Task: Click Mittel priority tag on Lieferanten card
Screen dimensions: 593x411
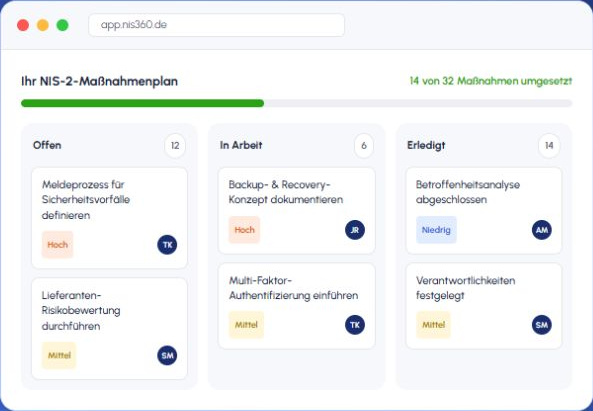Action: pos(59,355)
